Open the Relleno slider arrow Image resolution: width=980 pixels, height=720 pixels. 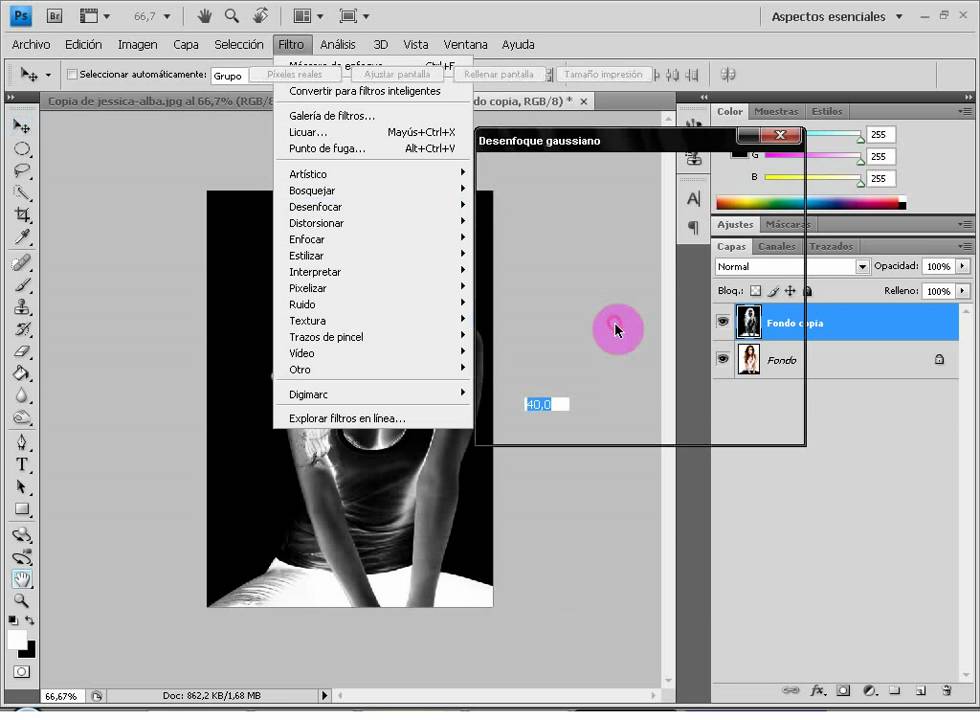click(962, 291)
